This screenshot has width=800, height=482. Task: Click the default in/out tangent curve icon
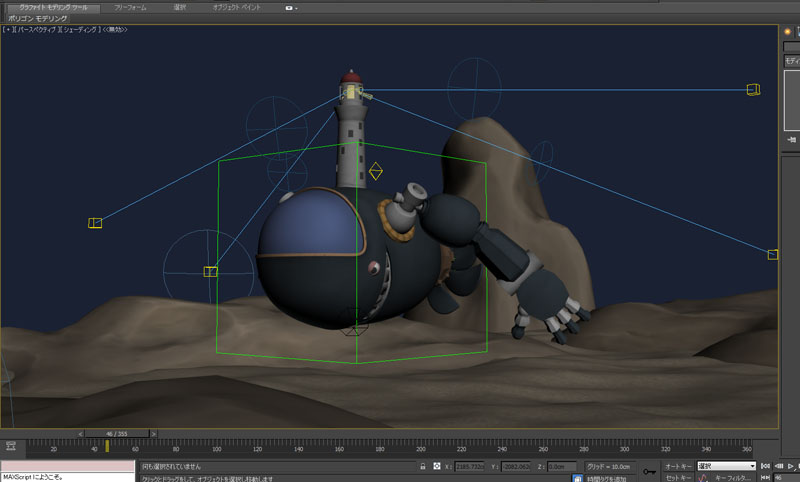click(x=703, y=477)
